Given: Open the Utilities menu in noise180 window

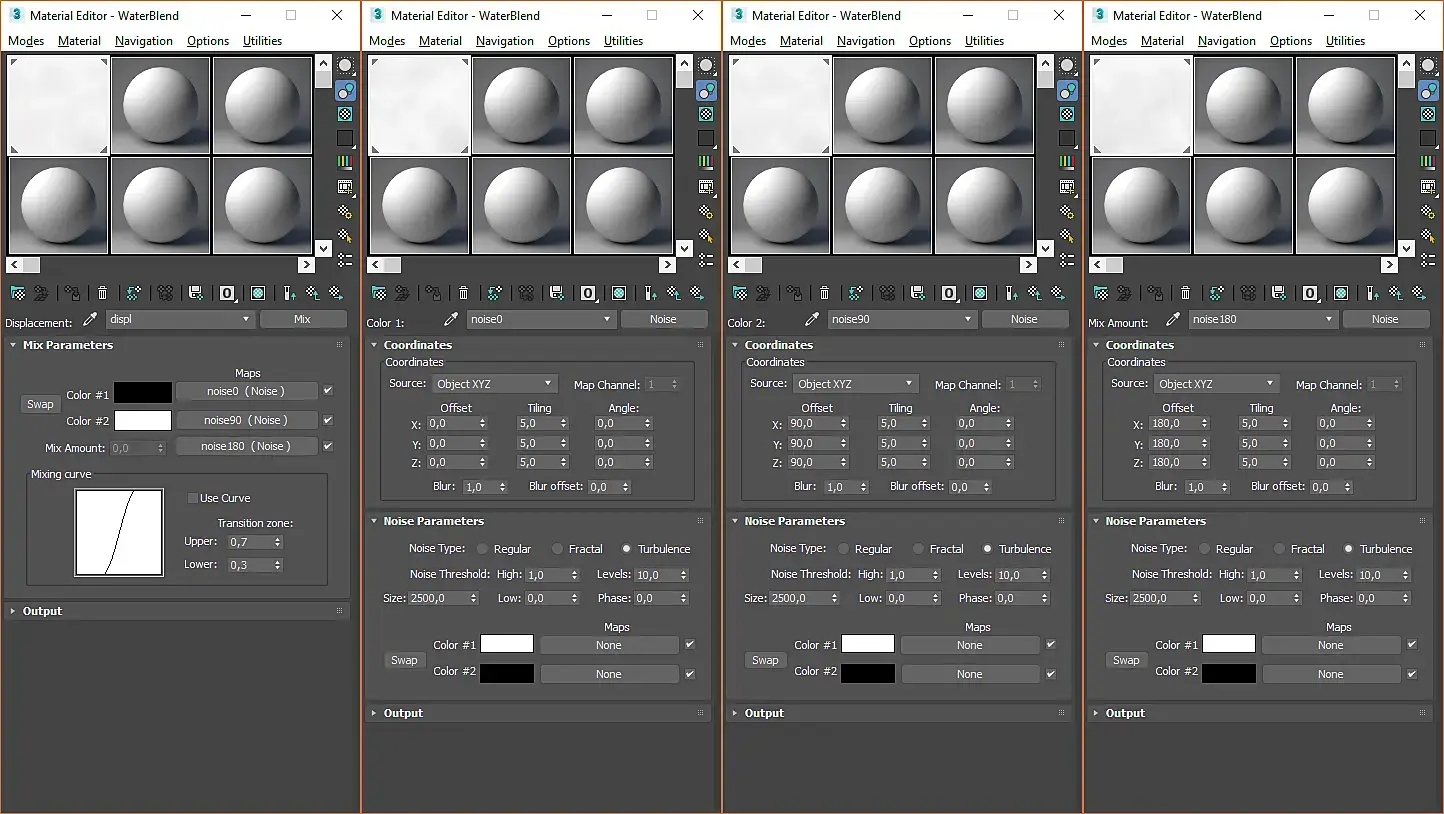Looking at the screenshot, I should (x=1345, y=41).
